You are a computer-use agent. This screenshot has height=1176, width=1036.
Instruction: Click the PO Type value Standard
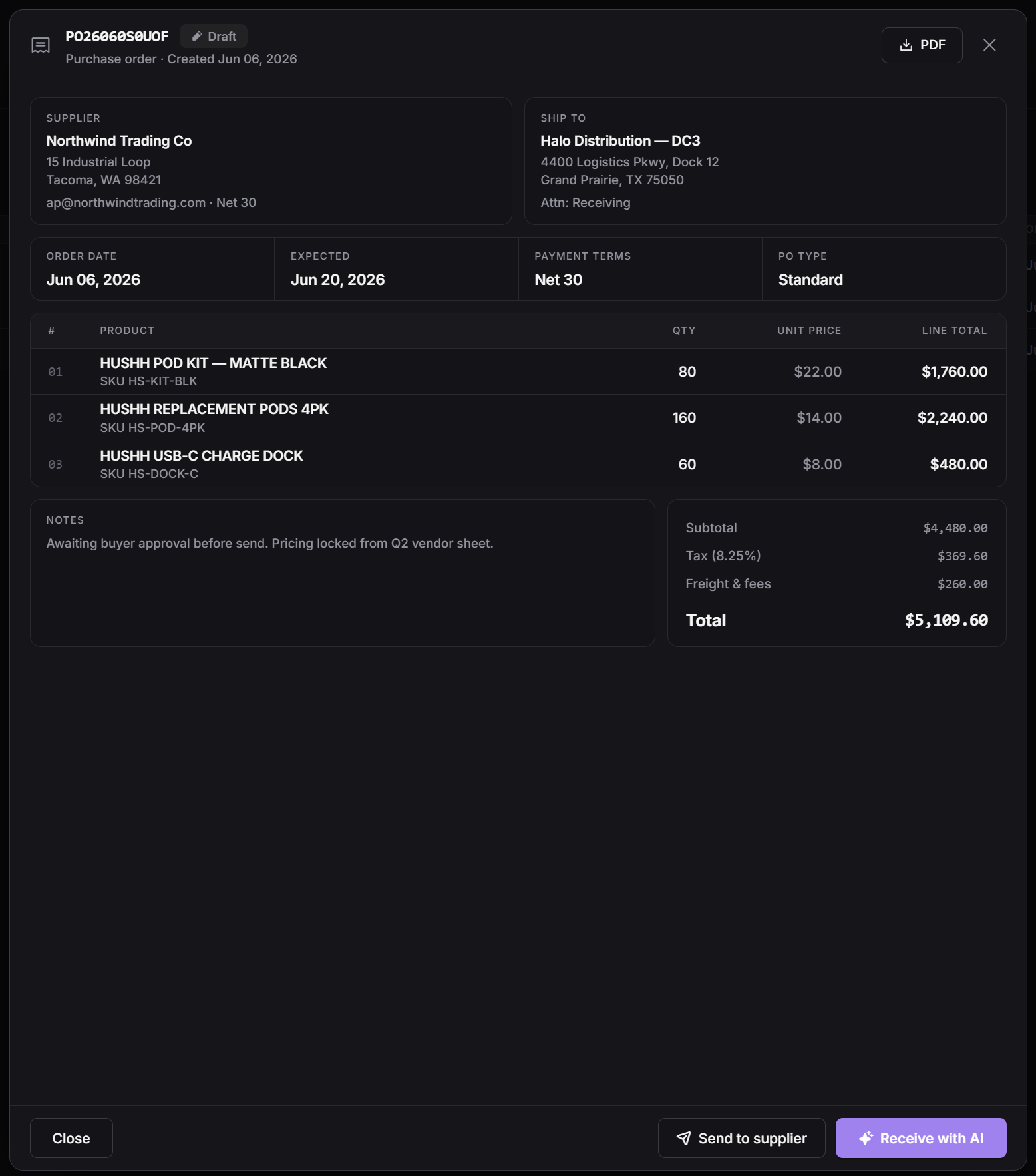coord(810,280)
